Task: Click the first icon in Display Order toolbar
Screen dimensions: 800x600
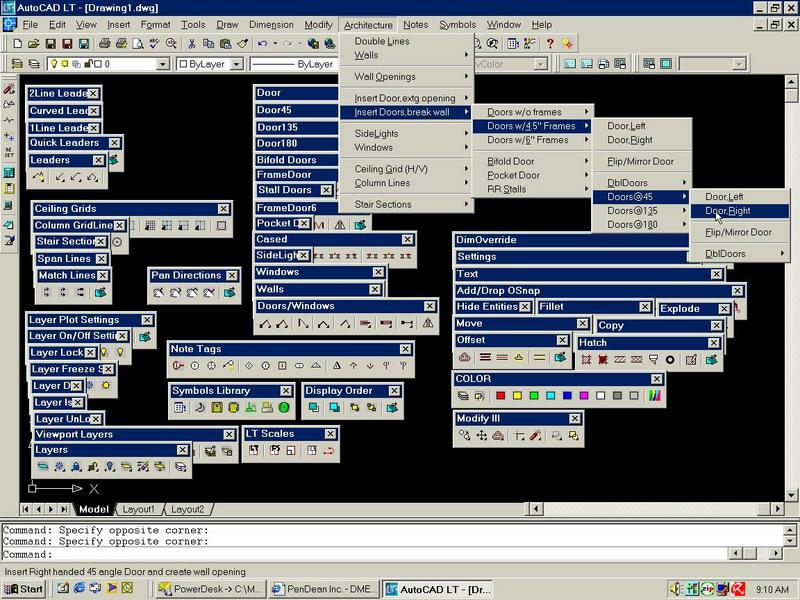Action: tap(314, 407)
